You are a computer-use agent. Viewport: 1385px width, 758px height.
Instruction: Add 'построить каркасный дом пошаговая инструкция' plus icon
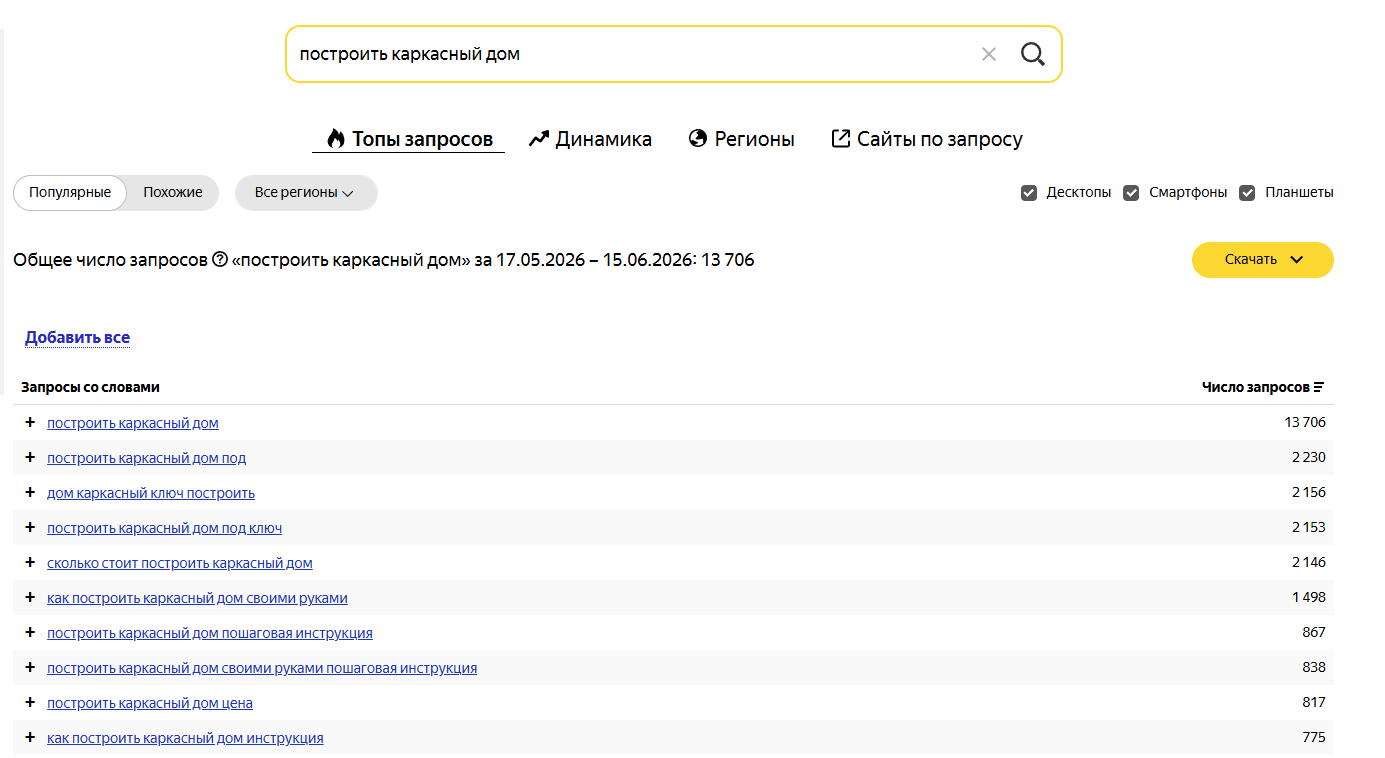[x=30, y=632]
